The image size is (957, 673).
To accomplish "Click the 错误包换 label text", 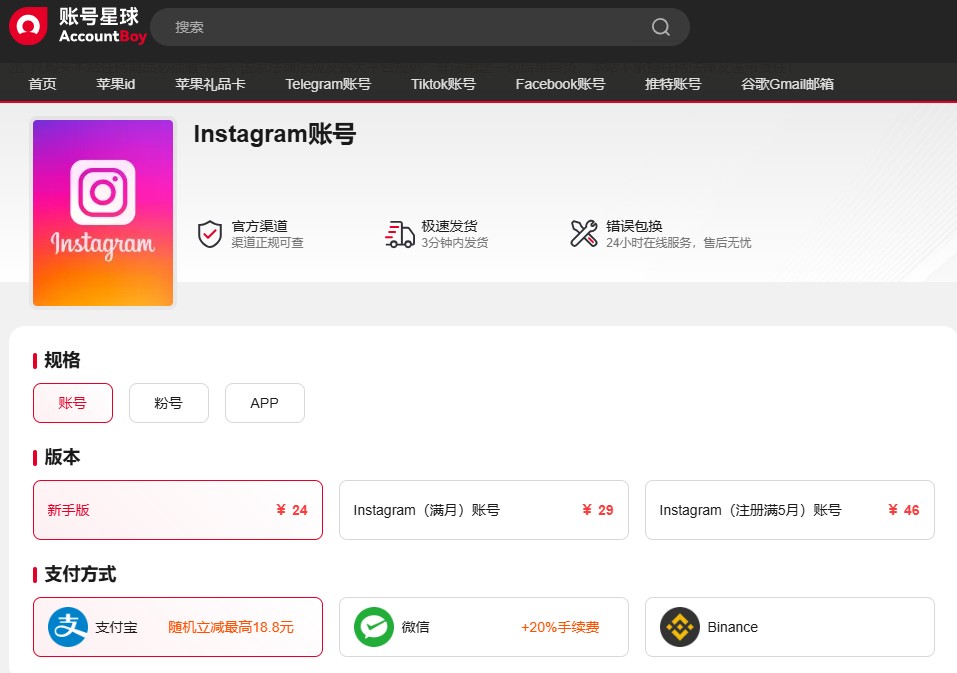I will click(634, 226).
